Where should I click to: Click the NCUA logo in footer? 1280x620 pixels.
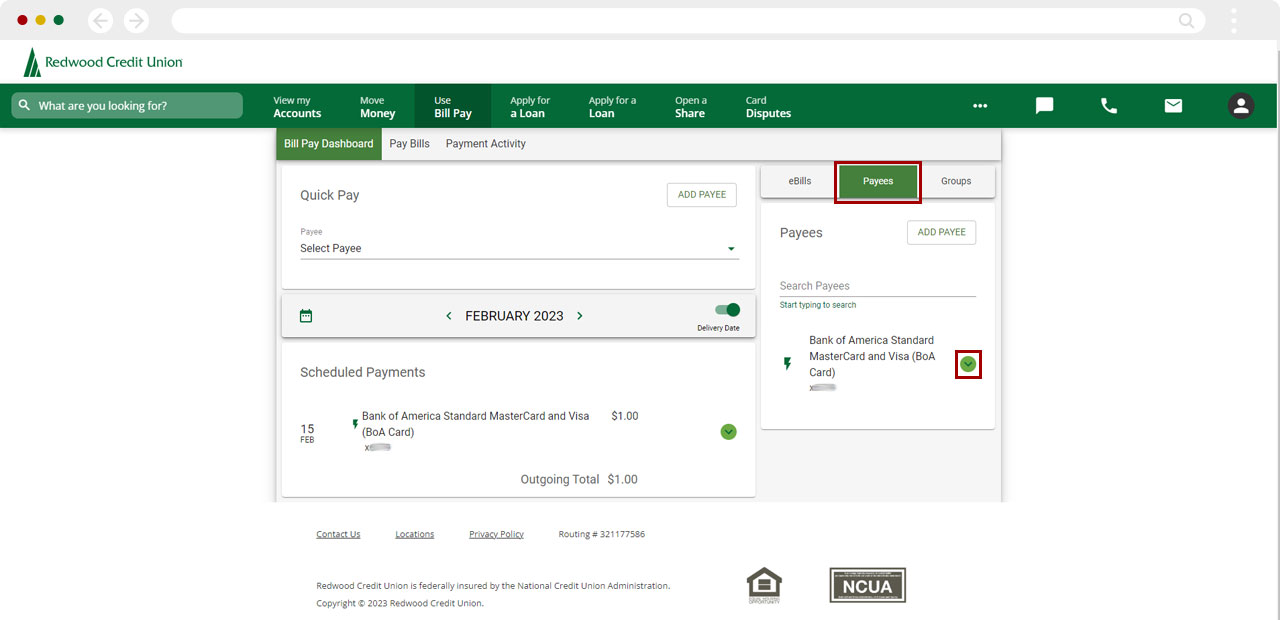pyautogui.click(x=867, y=586)
